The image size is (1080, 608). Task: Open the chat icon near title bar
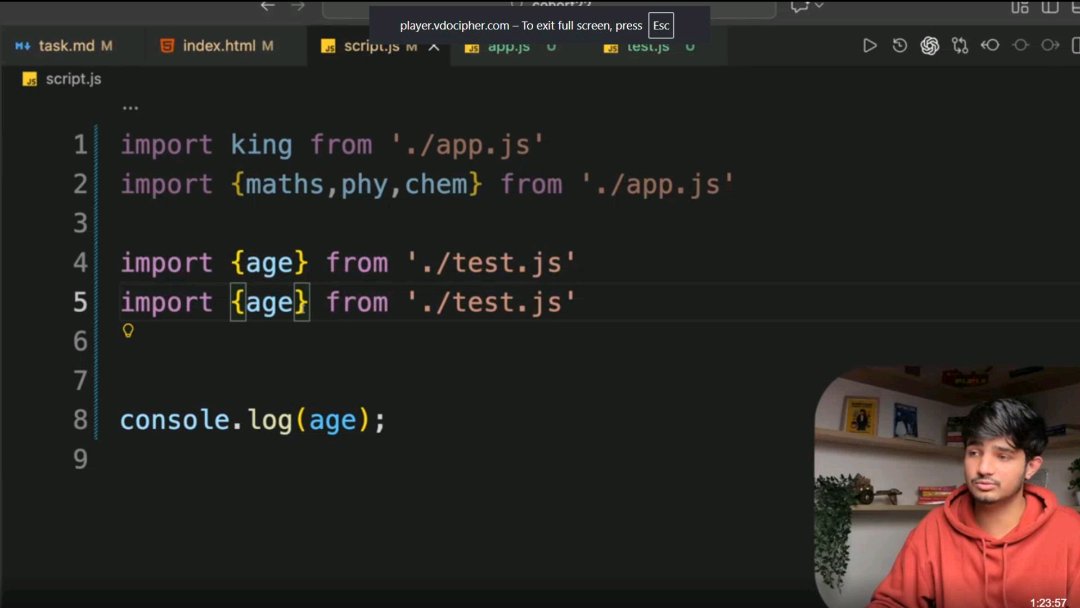point(799,6)
